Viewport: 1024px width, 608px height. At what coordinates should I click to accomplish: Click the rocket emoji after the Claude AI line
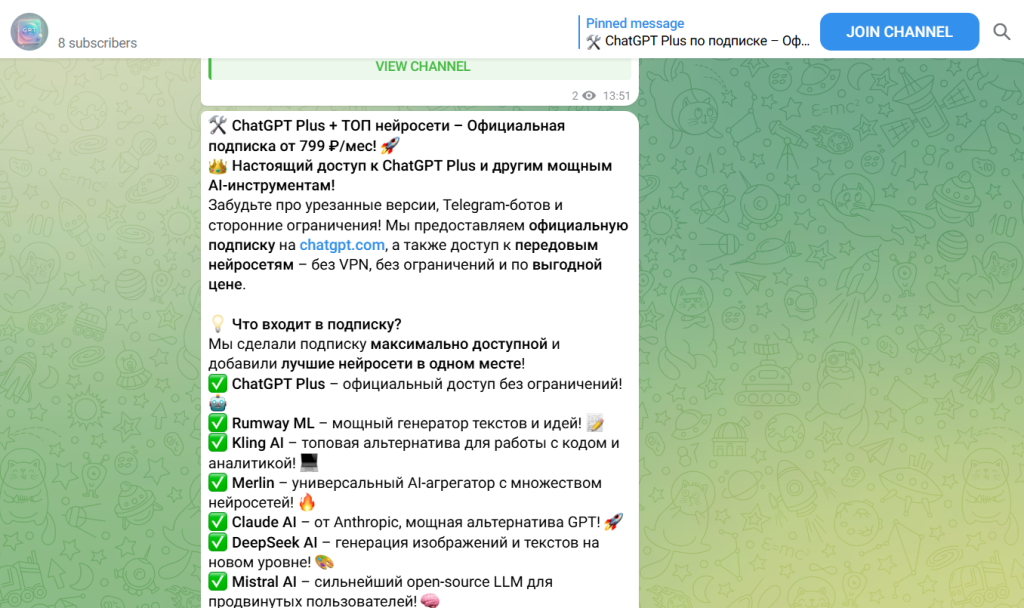(614, 520)
